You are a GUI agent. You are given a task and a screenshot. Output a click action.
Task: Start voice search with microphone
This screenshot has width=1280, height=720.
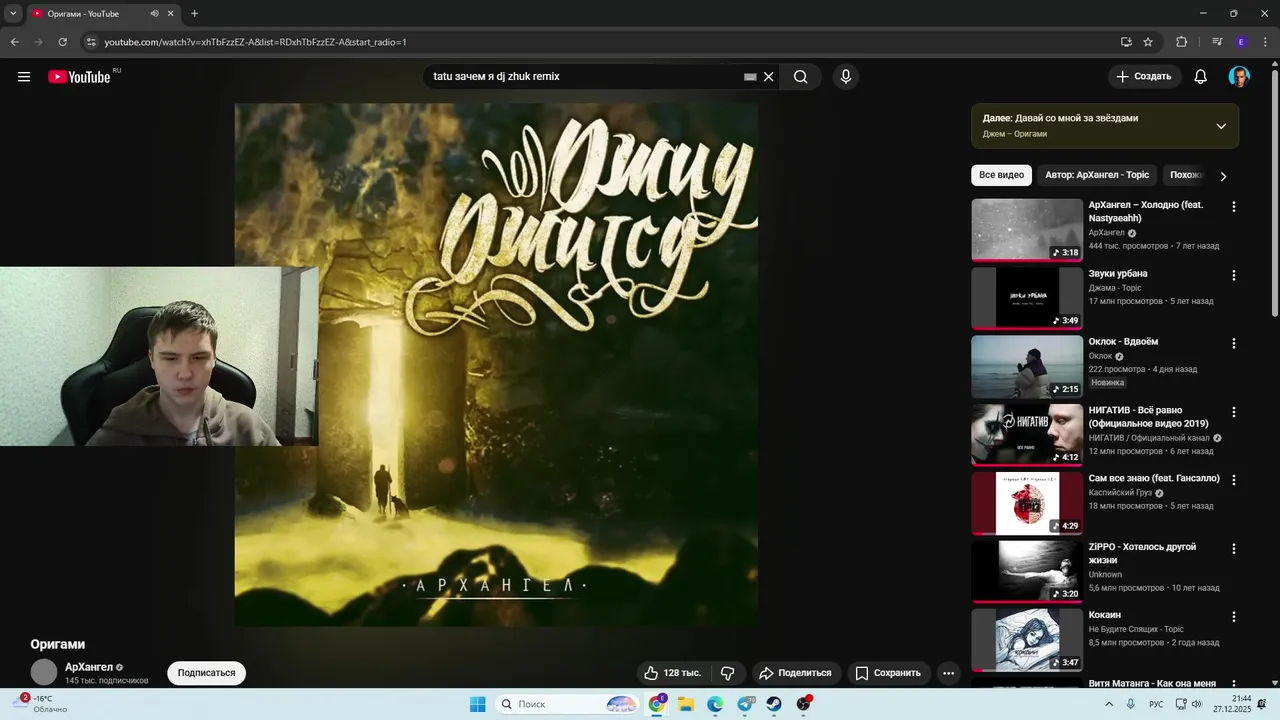(x=846, y=77)
